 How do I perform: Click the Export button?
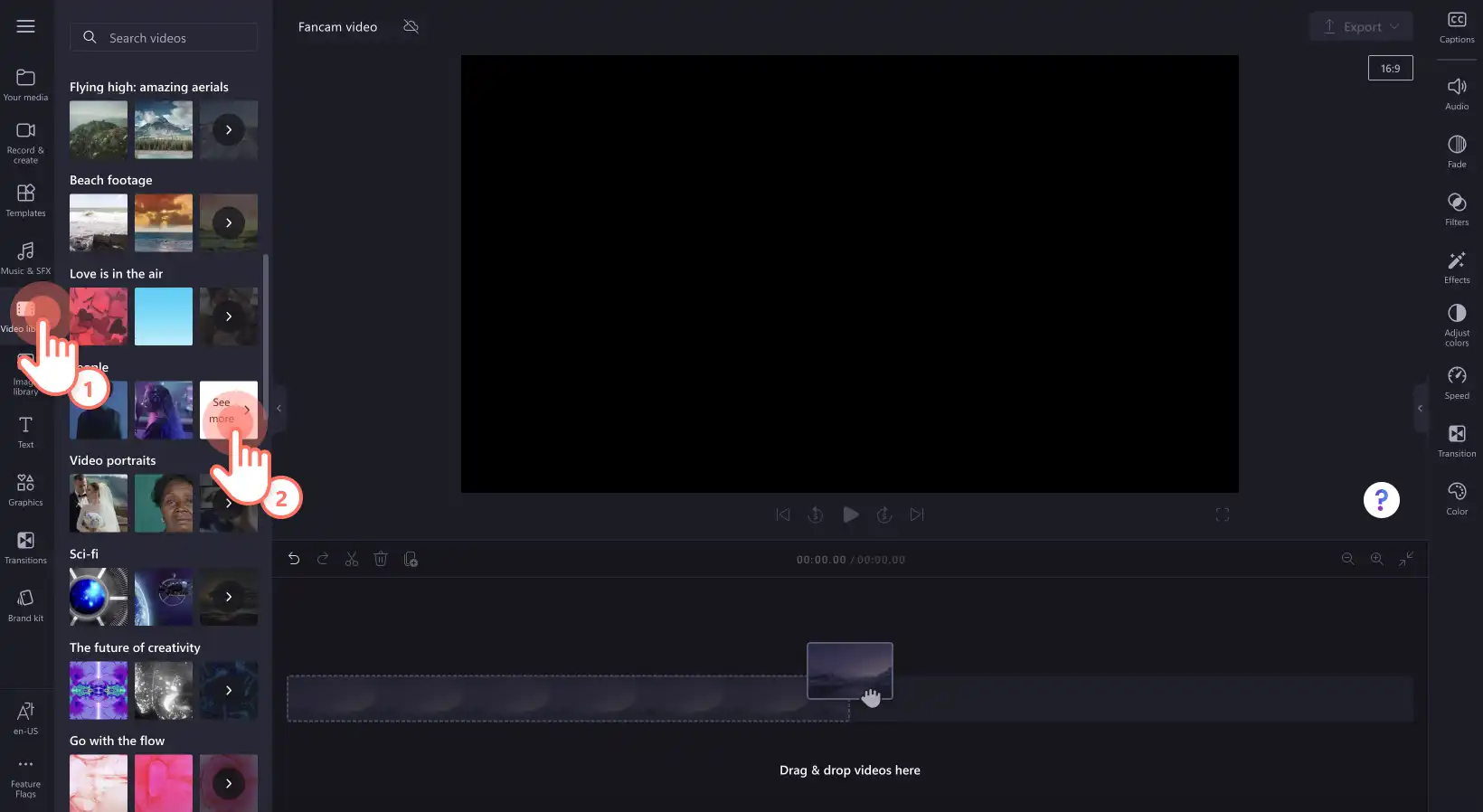pyautogui.click(x=1361, y=26)
